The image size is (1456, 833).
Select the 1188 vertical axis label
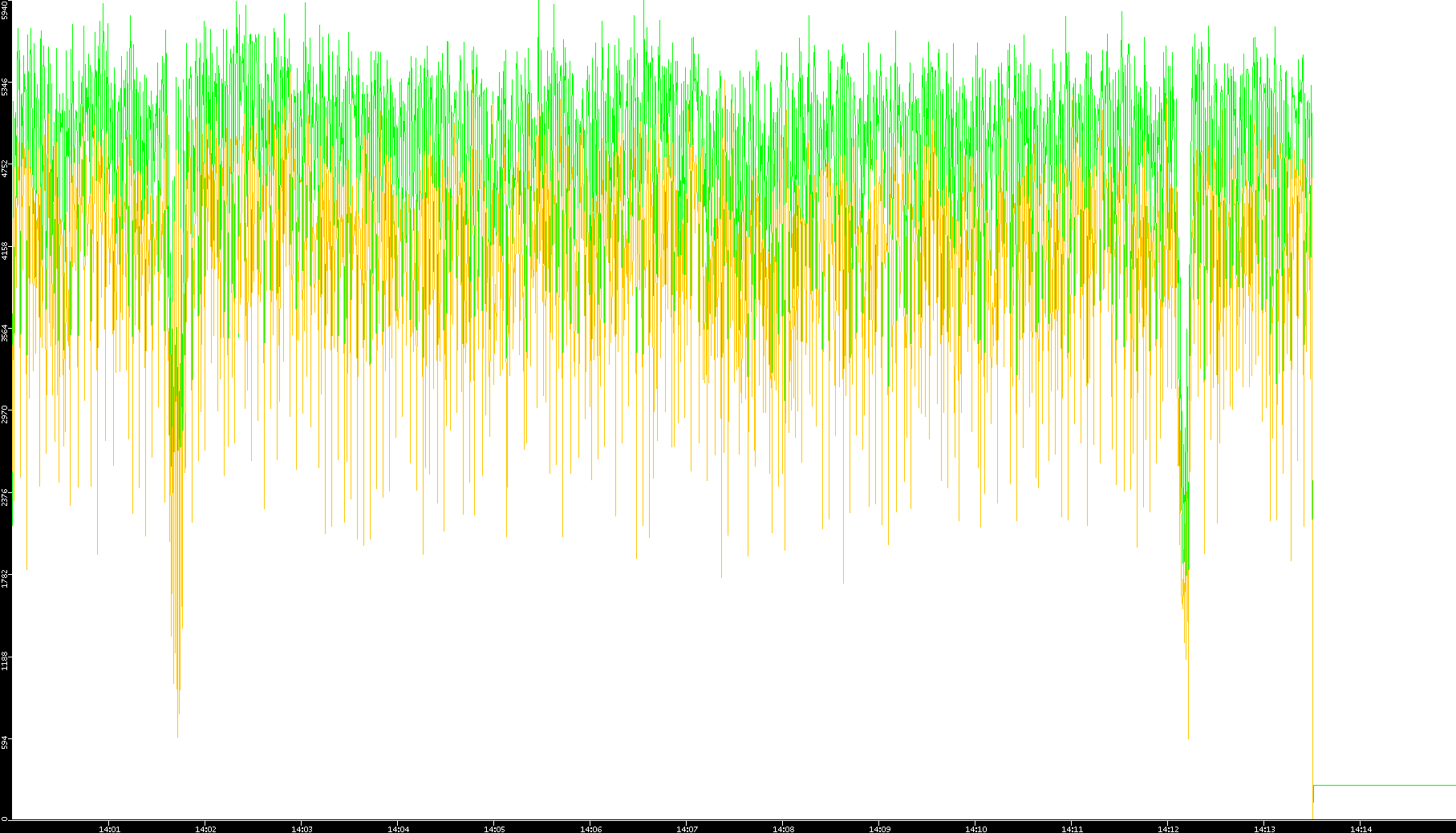point(5,661)
